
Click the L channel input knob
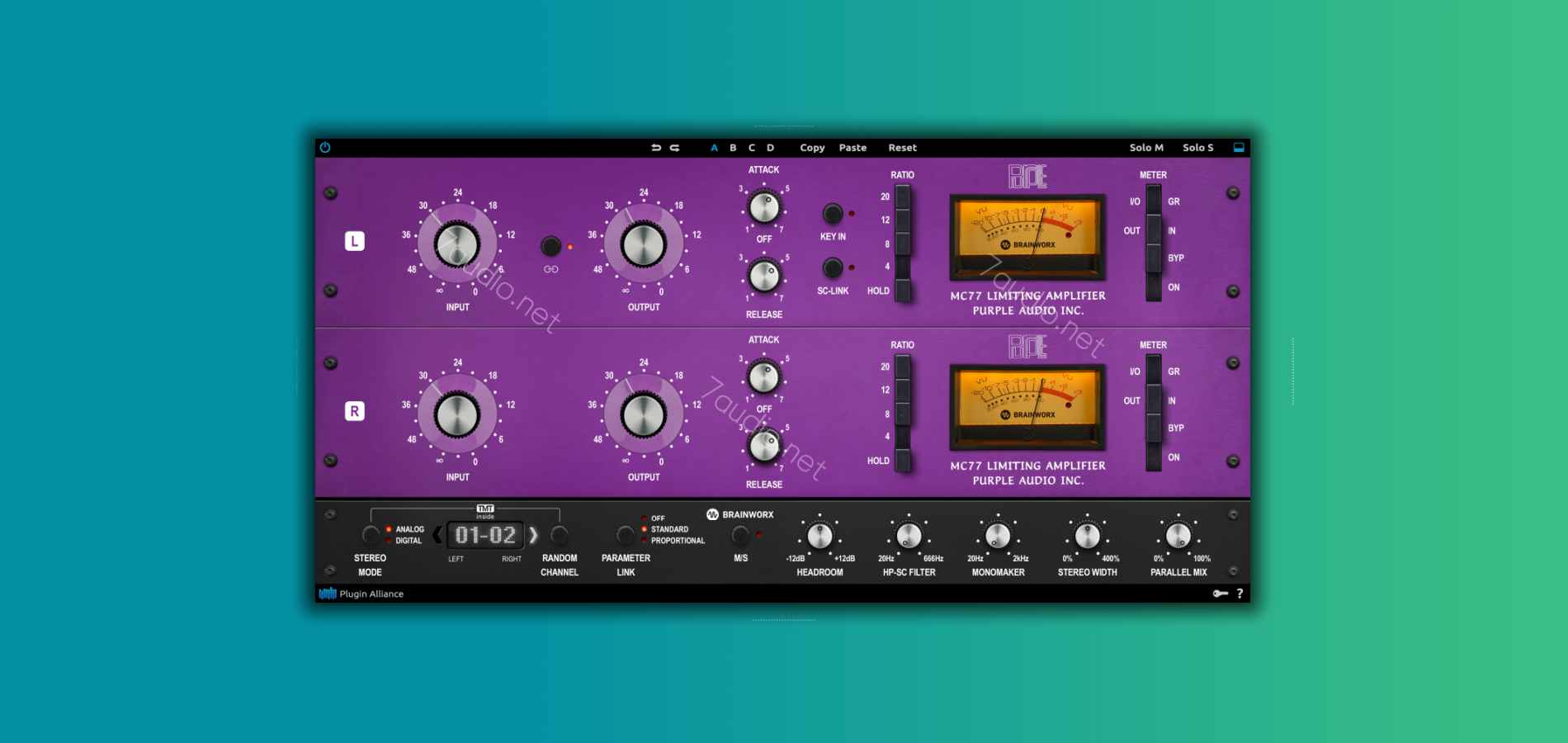tap(457, 244)
